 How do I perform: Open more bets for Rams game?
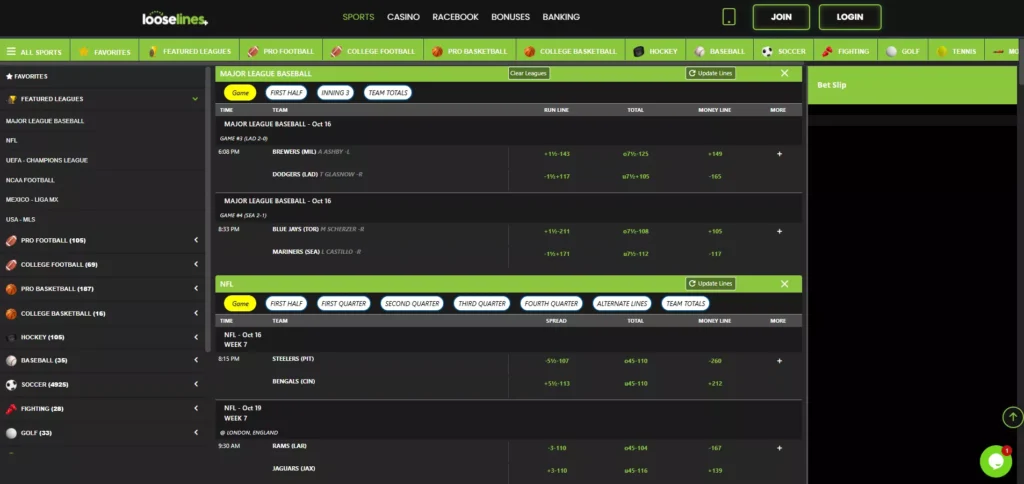pyautogui.click(x=779, y=448)
